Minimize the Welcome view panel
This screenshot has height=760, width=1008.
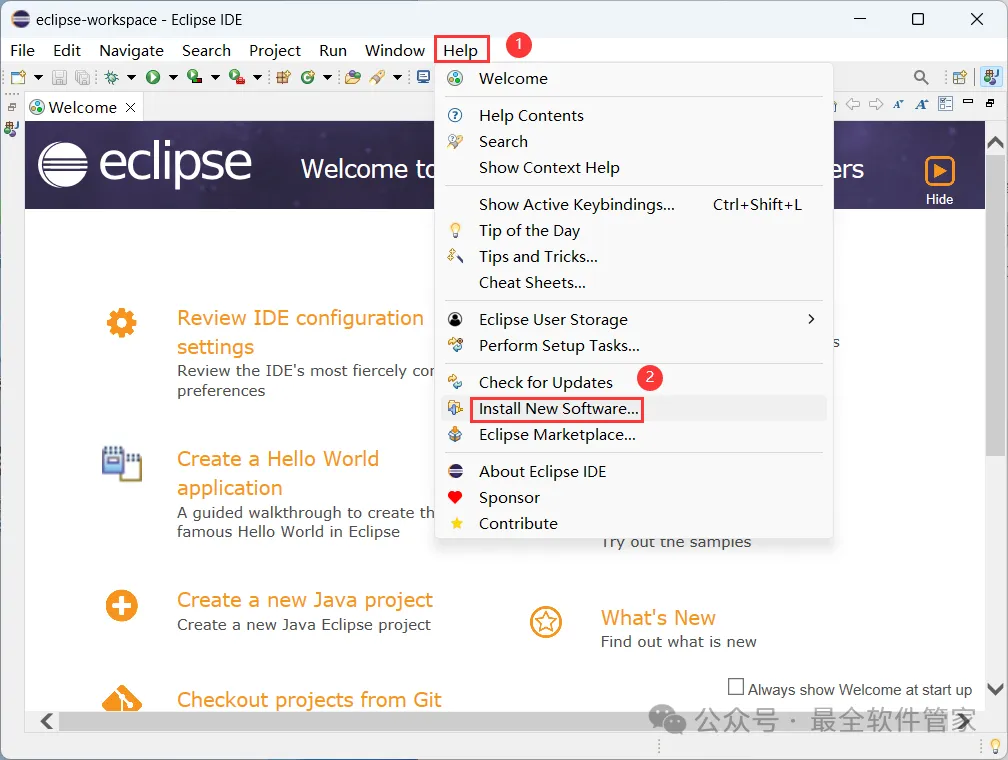968,102
